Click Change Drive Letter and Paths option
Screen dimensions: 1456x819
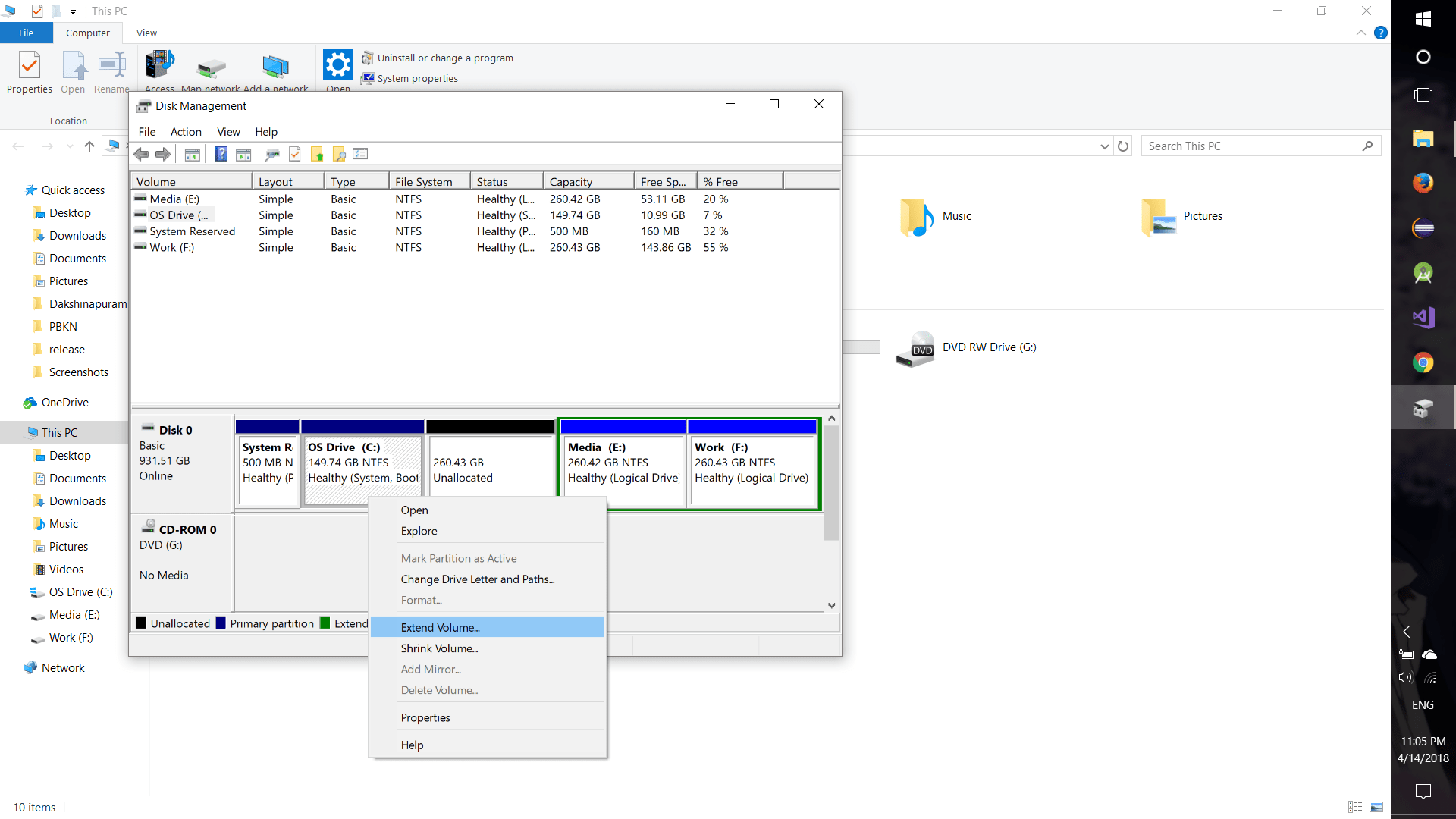pos(477,579)
